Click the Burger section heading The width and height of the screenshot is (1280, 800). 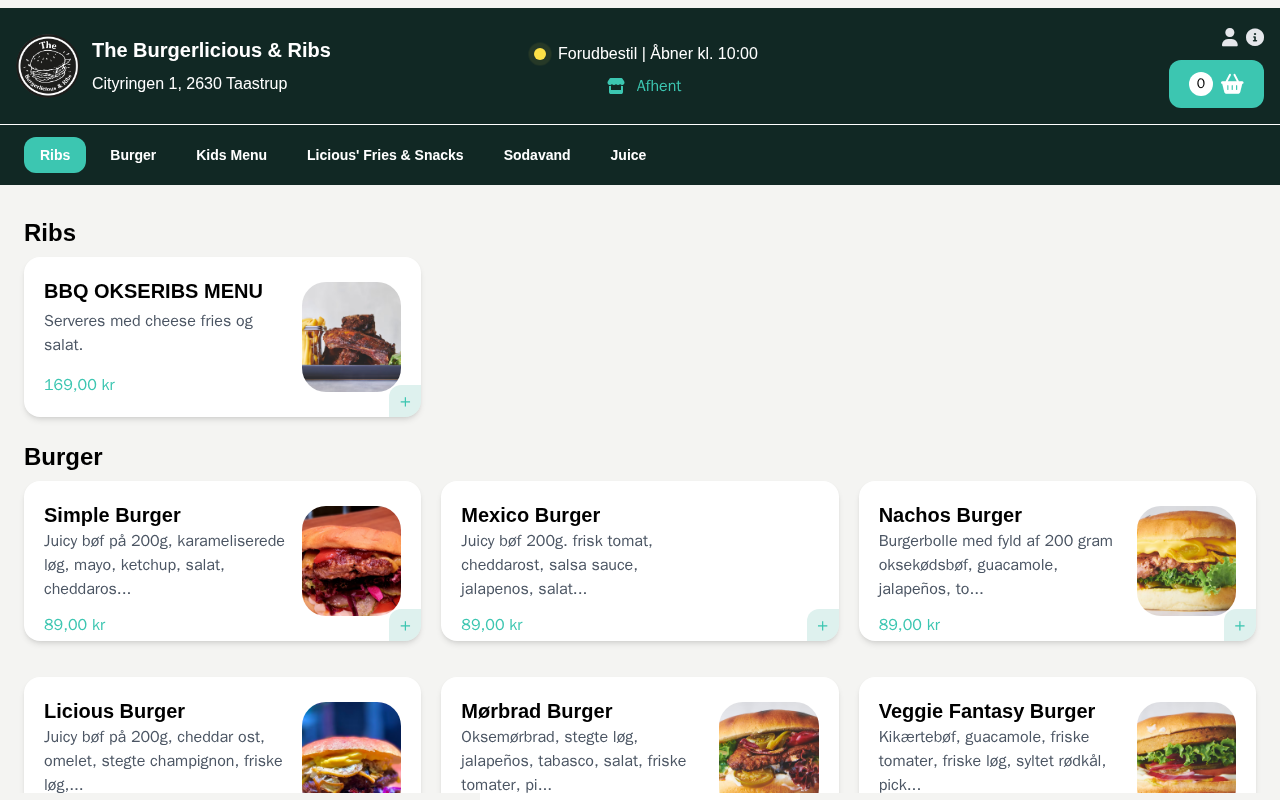click(63, 457)
